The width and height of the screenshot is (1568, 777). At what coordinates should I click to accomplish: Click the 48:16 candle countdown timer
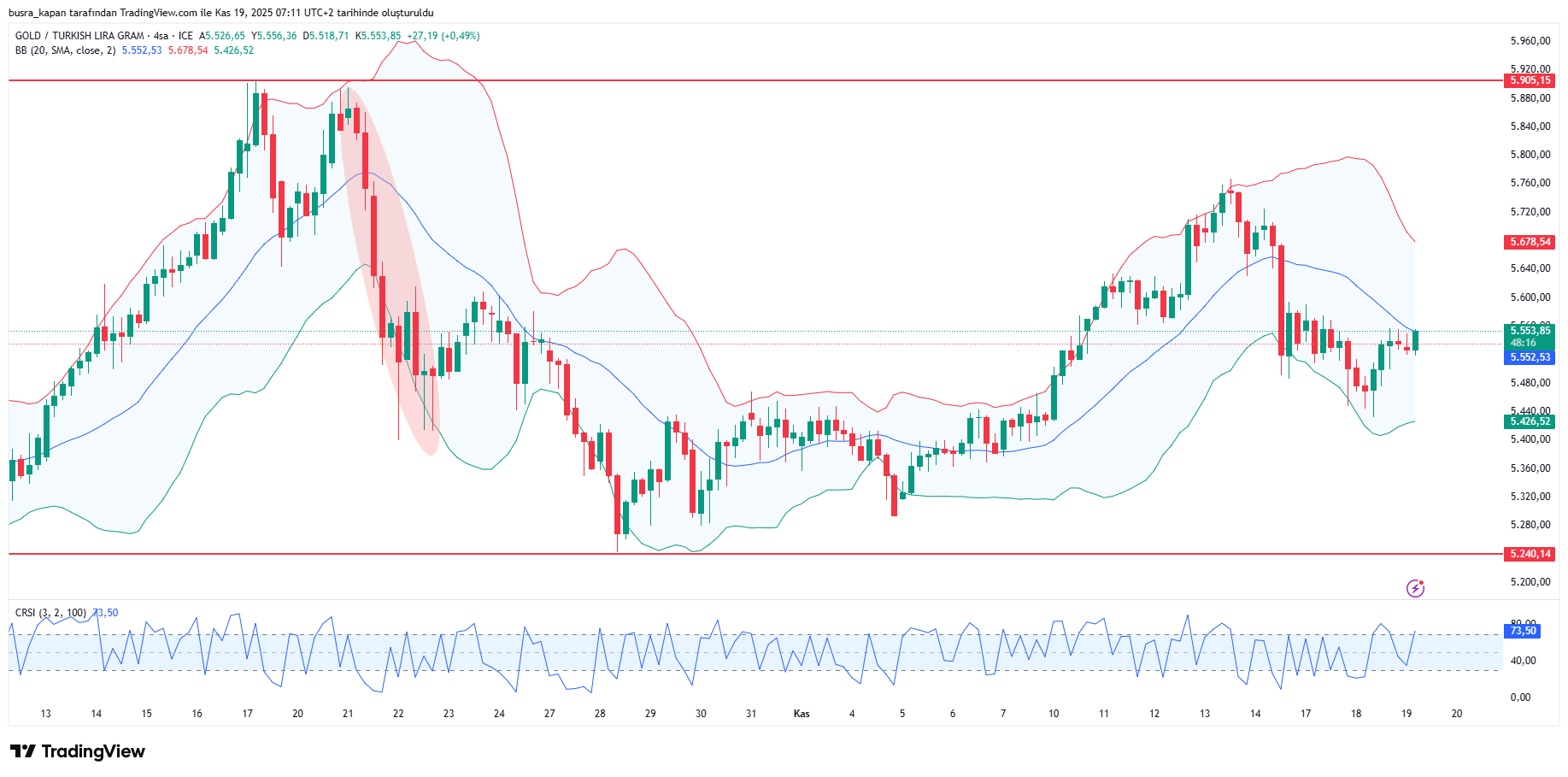1523,343
